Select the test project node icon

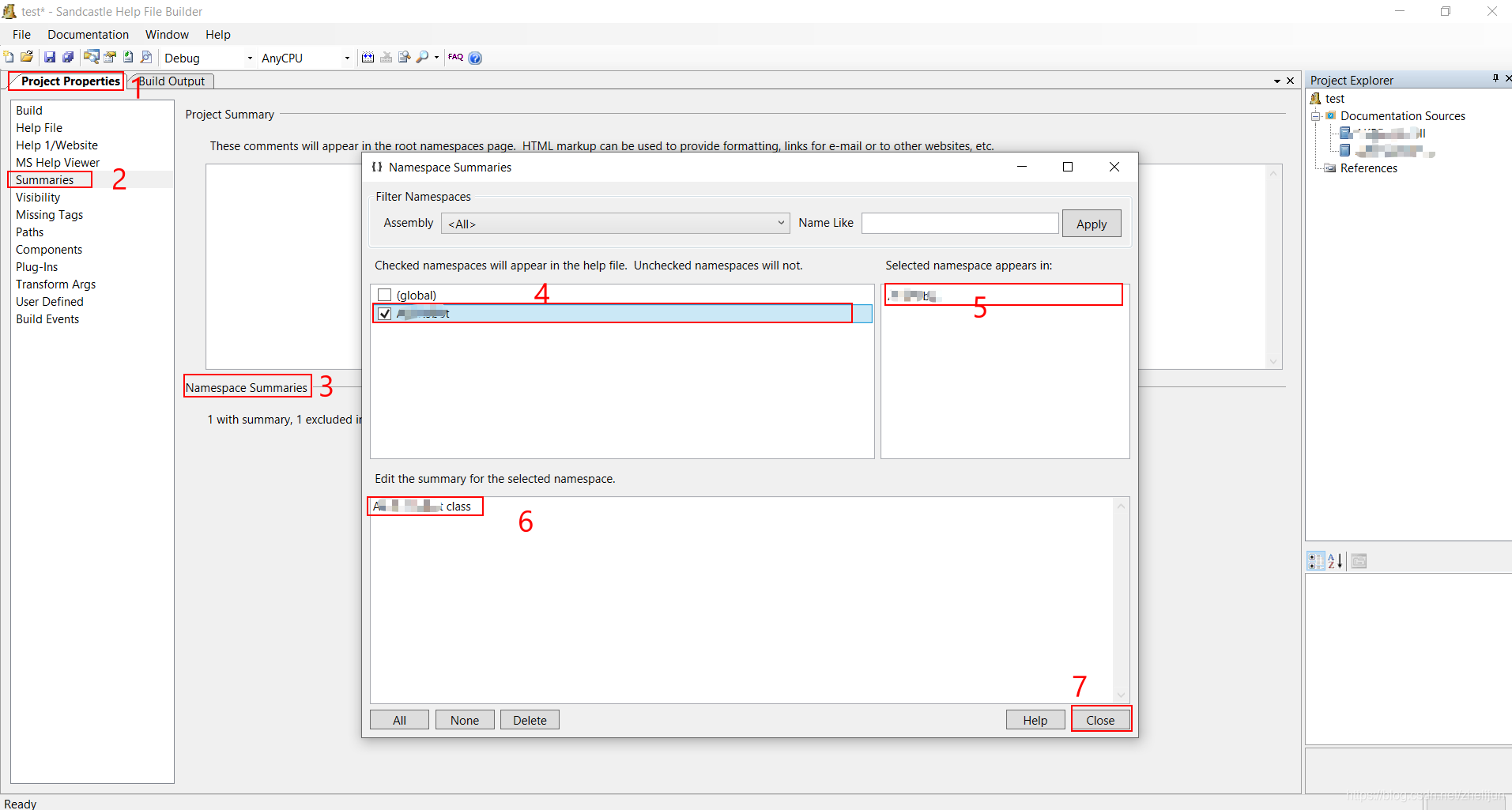(x=1315, y=98)
